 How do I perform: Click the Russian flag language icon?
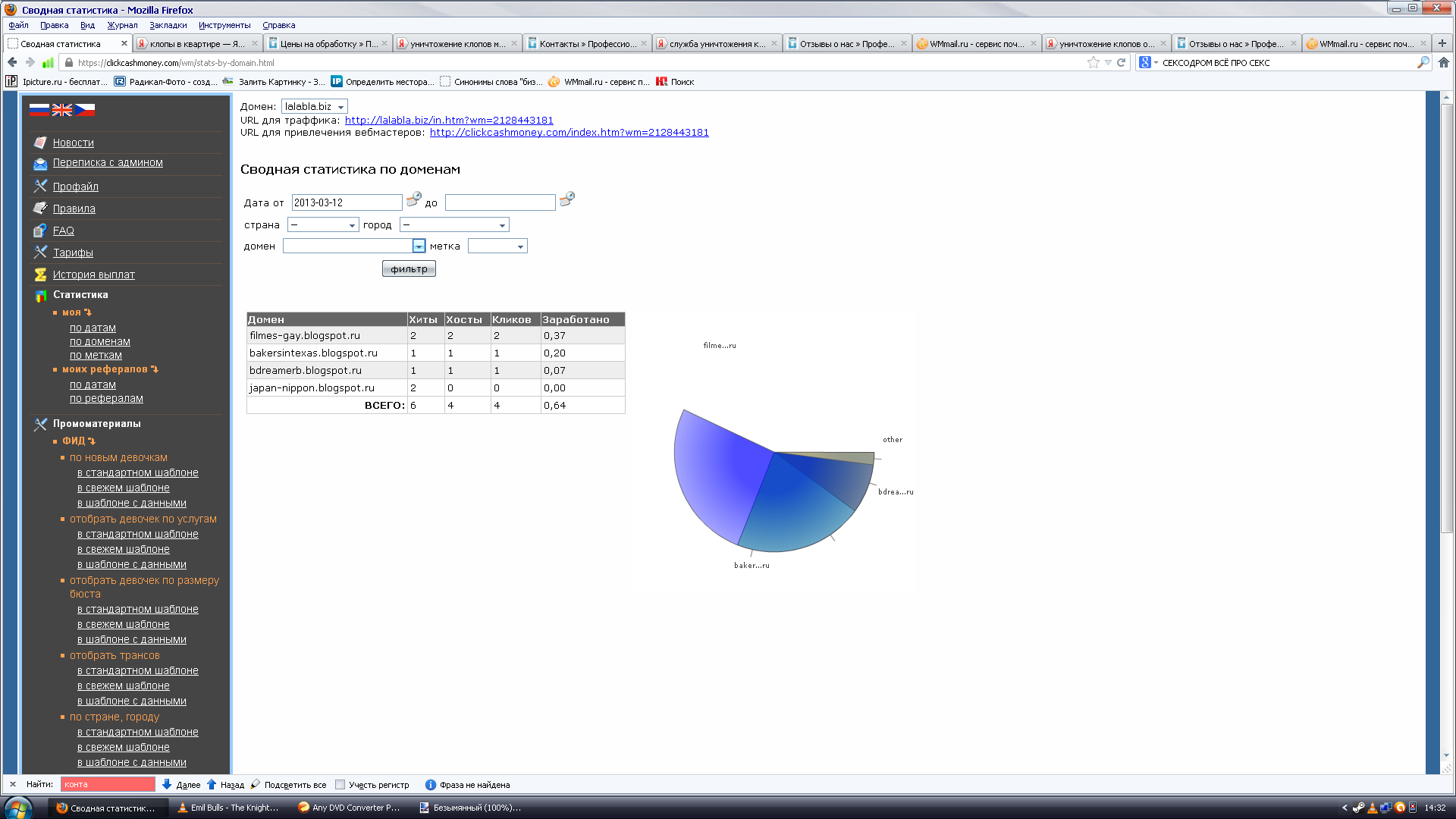[39, 110]
